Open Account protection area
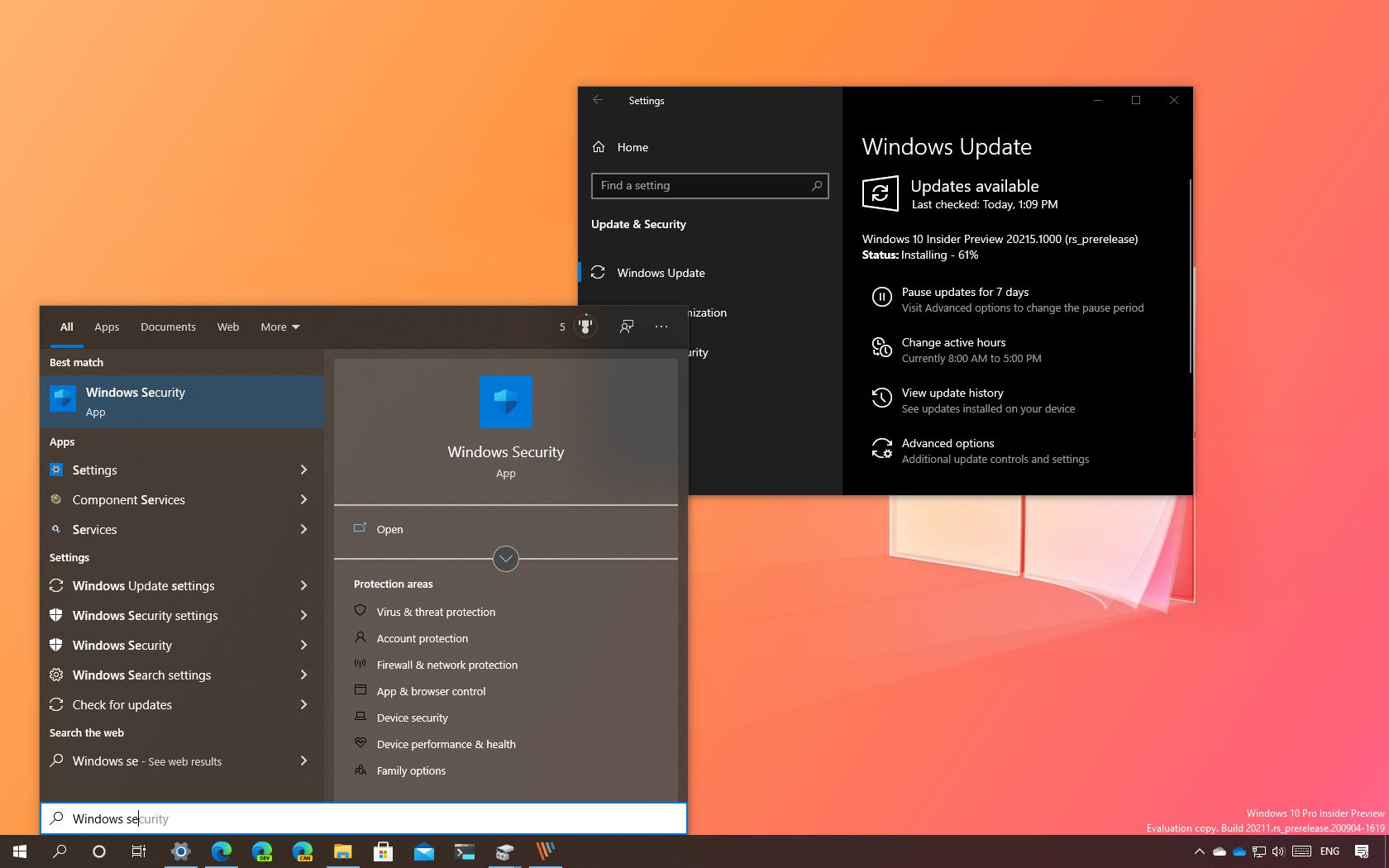The width and height of the screenshot is (1389, 868). click(422, 638)
